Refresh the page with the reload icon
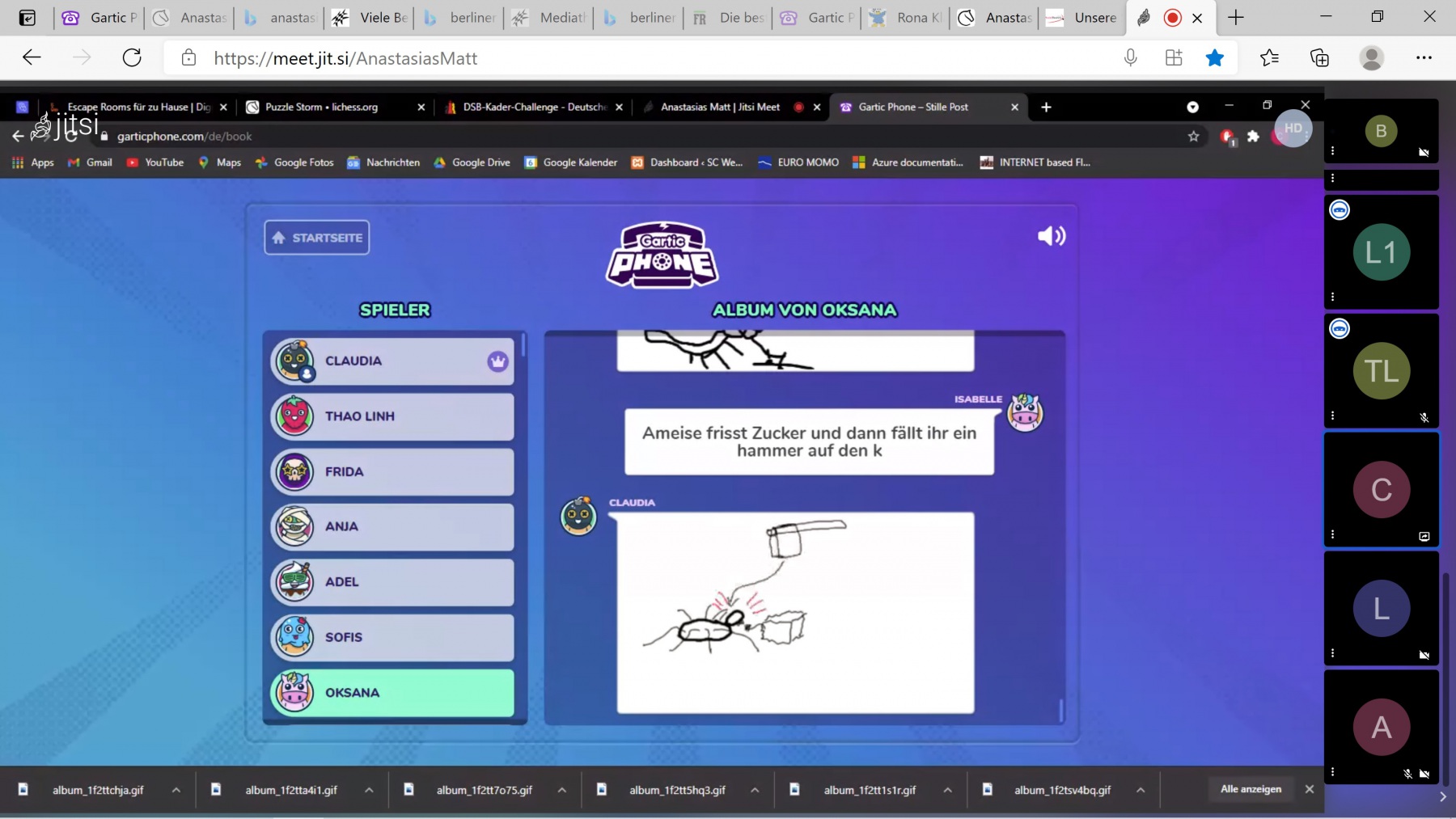The width and height of the screenshot is (1456, 819). click(x=132, y=57)
